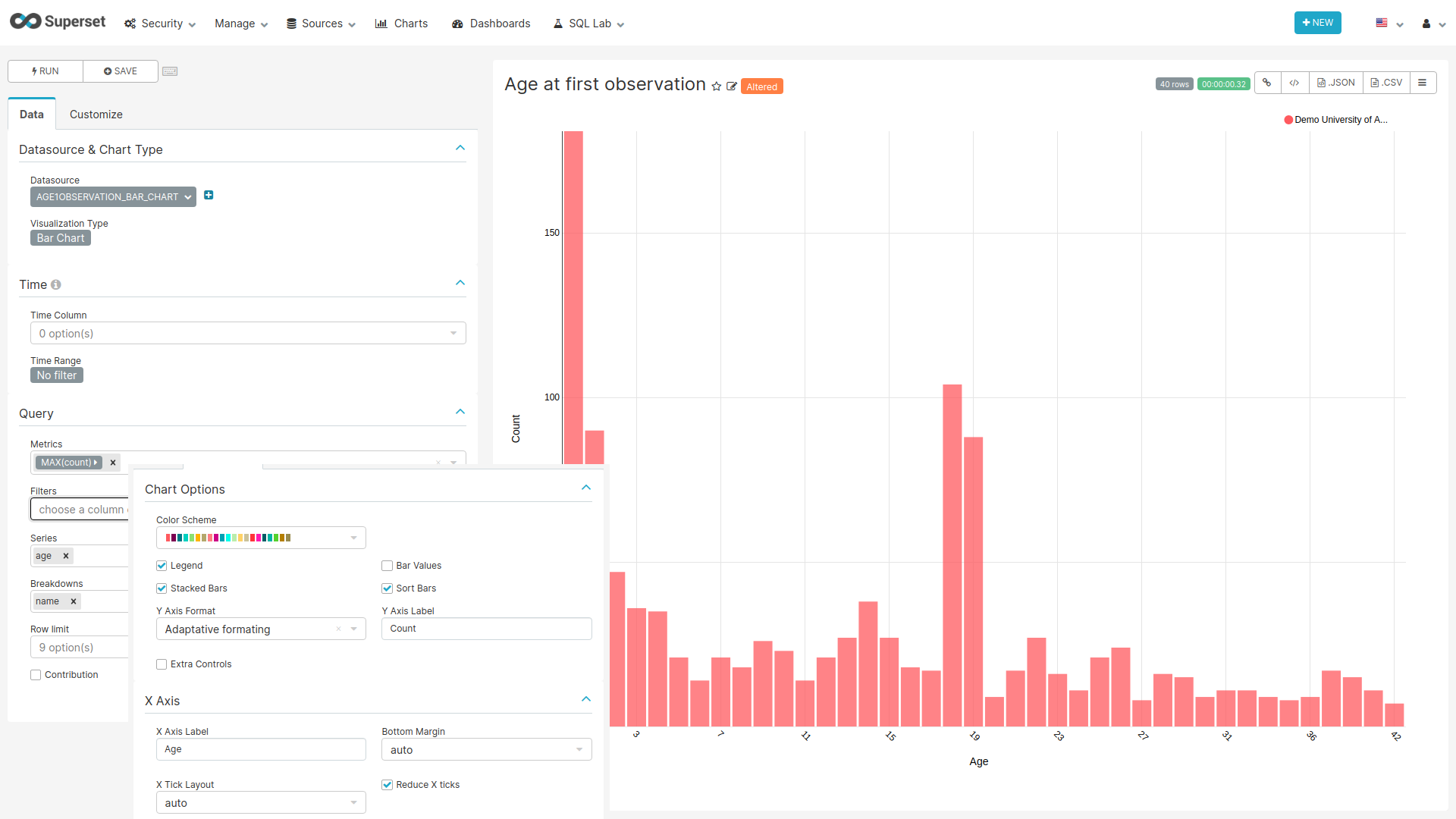
Task: Go to Charts page
Action: pyautogui.click(x=402, y=24)
